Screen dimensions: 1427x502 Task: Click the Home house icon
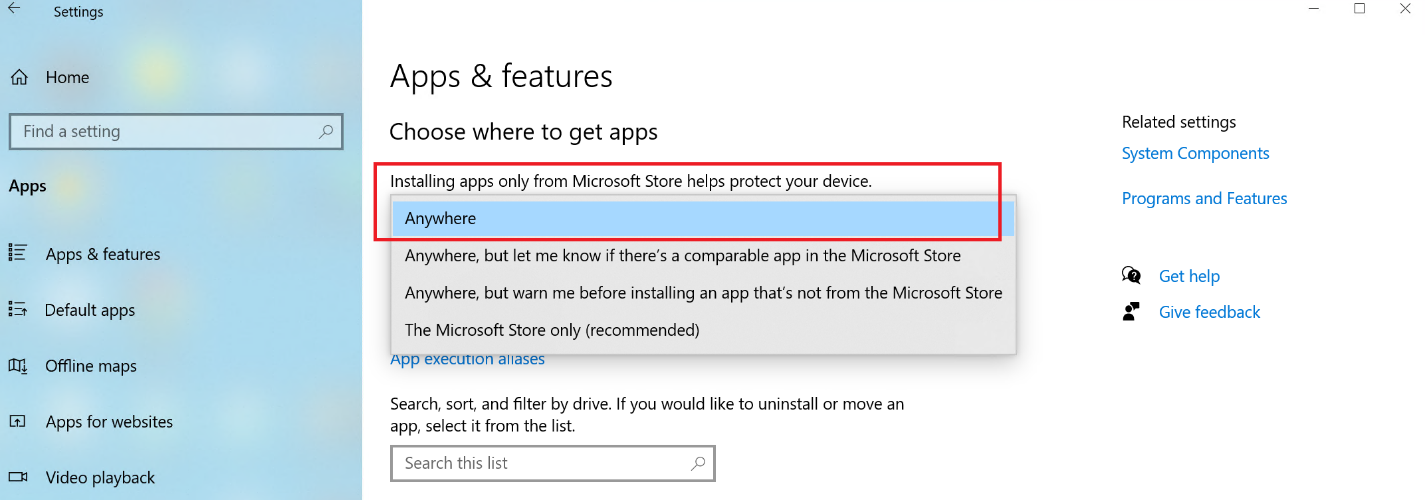19,77
